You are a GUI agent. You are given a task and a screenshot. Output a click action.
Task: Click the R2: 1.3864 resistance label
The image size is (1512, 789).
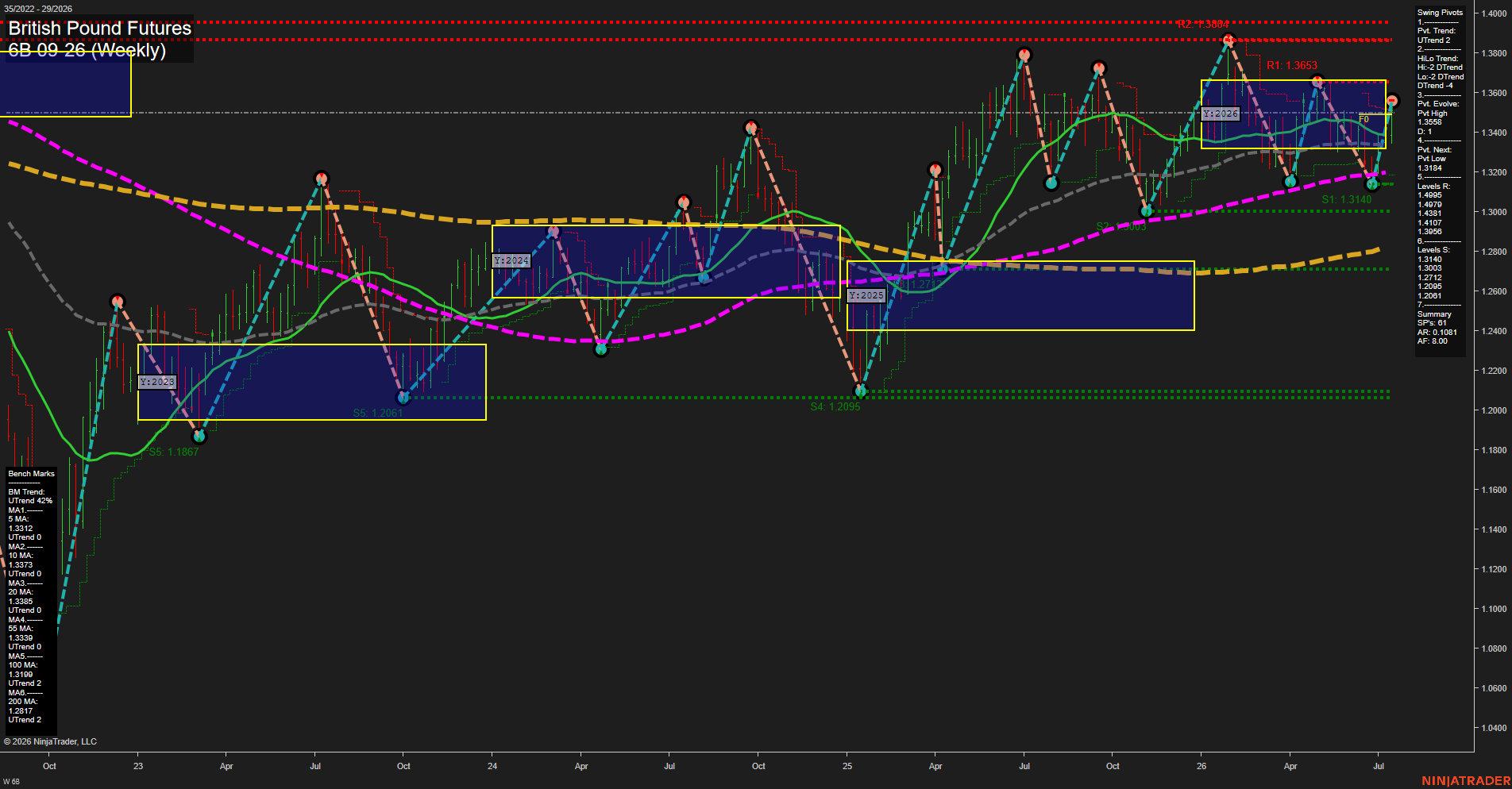pos(1203,25)
